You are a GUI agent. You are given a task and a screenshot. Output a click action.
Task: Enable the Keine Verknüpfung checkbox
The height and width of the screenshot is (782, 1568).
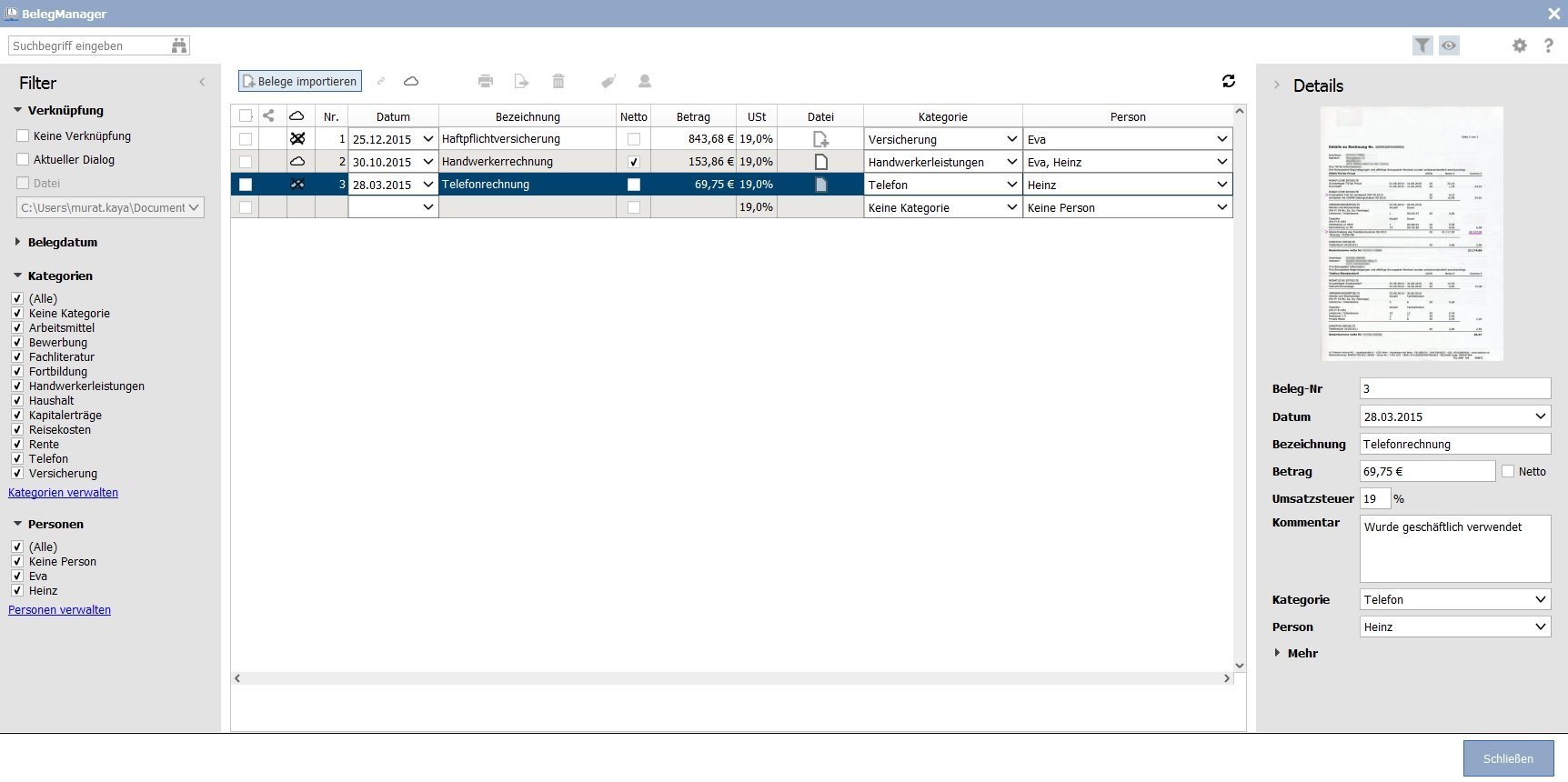pos(24,135)
